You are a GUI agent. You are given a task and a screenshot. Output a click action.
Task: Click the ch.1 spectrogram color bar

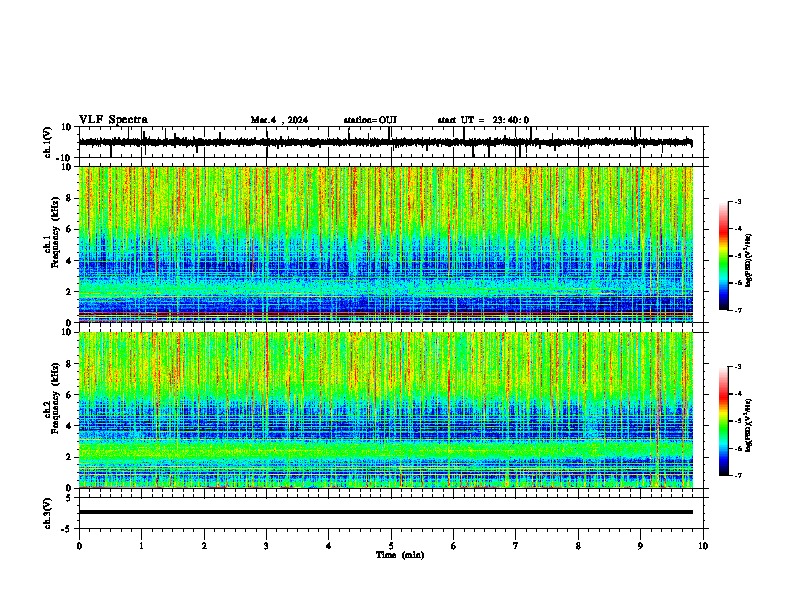723,256
